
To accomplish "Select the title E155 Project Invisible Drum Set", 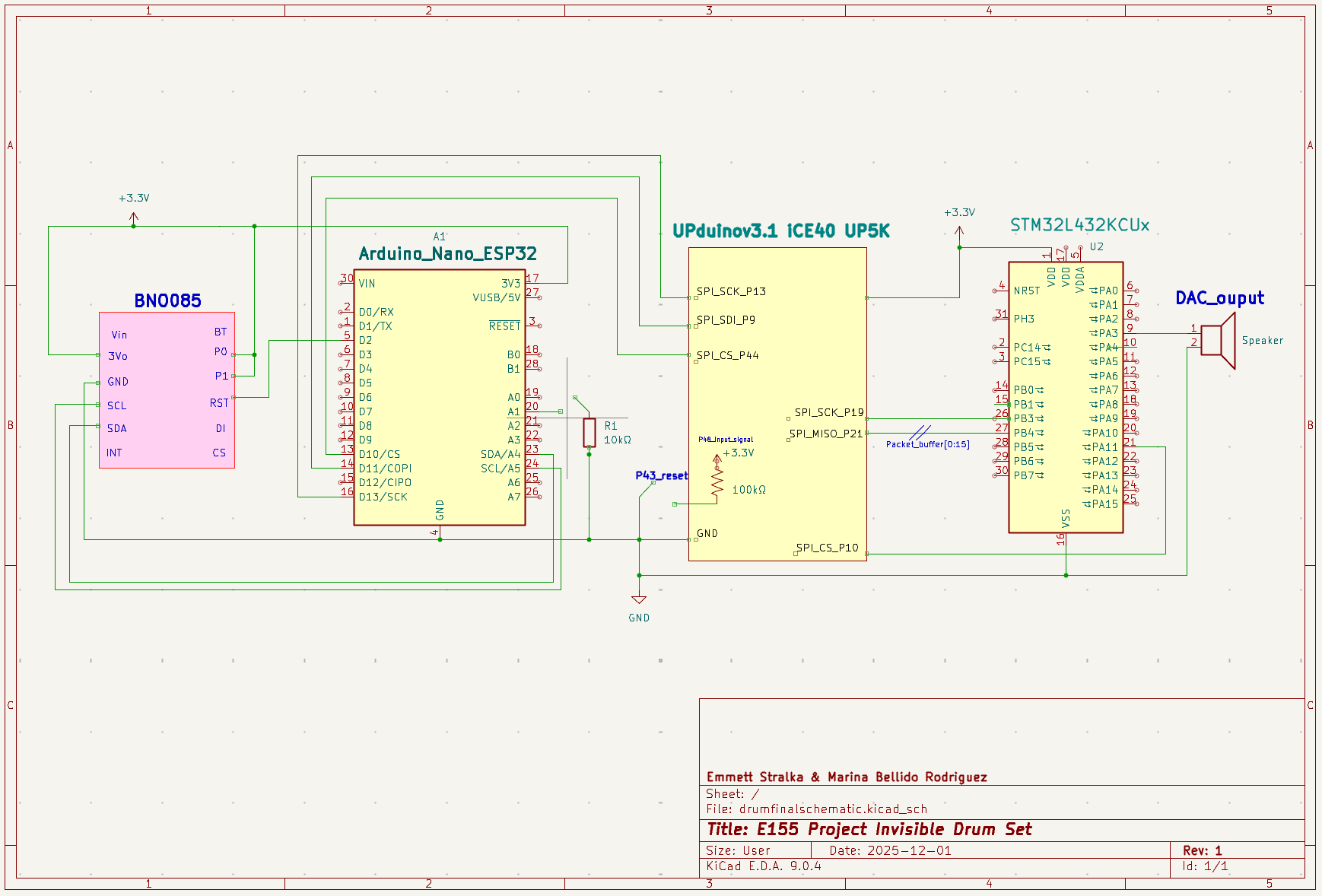I will 869,829.
